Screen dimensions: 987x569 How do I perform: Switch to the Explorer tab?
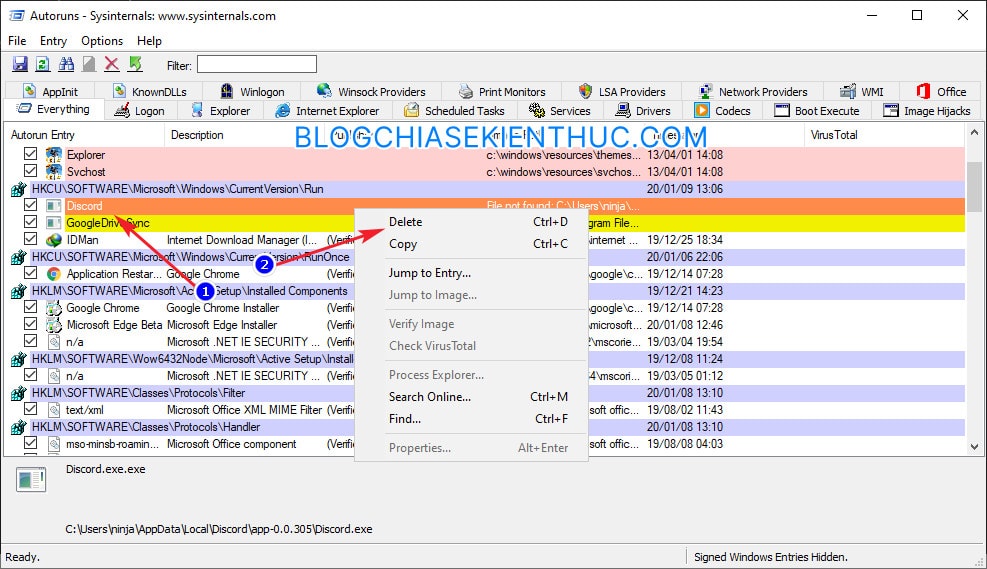[x=220, y=111]
